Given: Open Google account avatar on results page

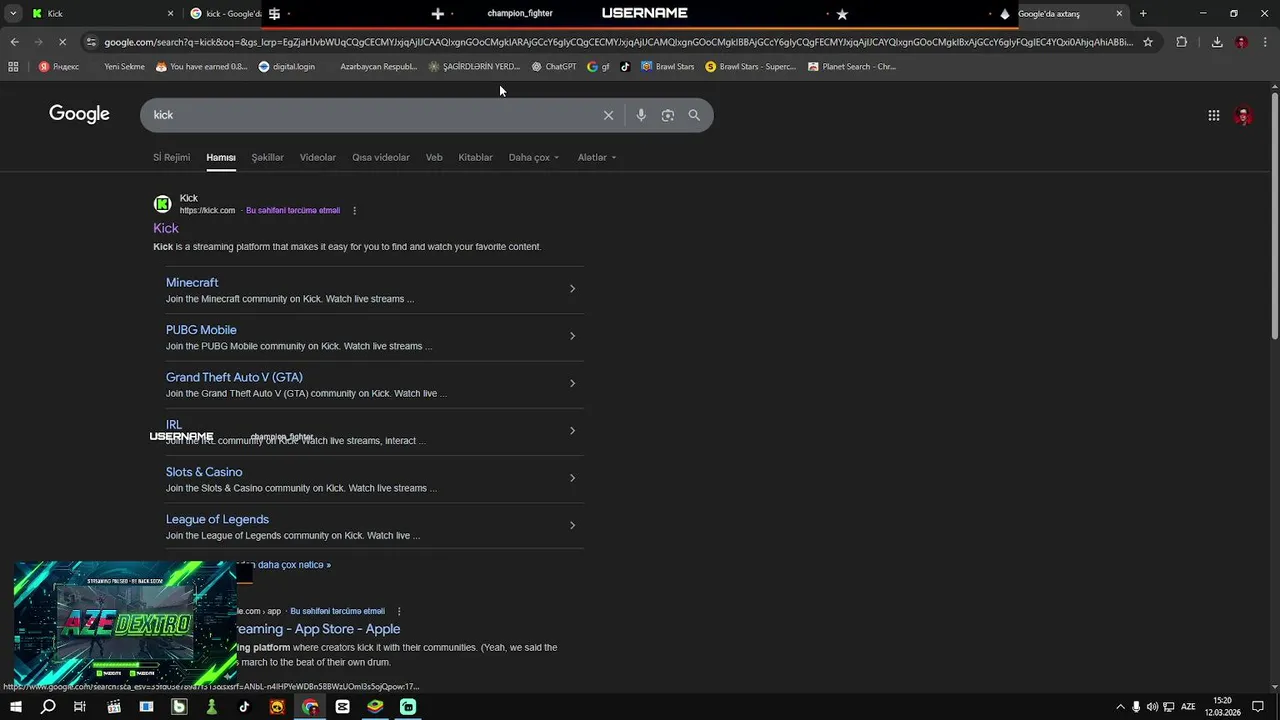Looking at the screenshot, I should click(x=1244, y=116).
